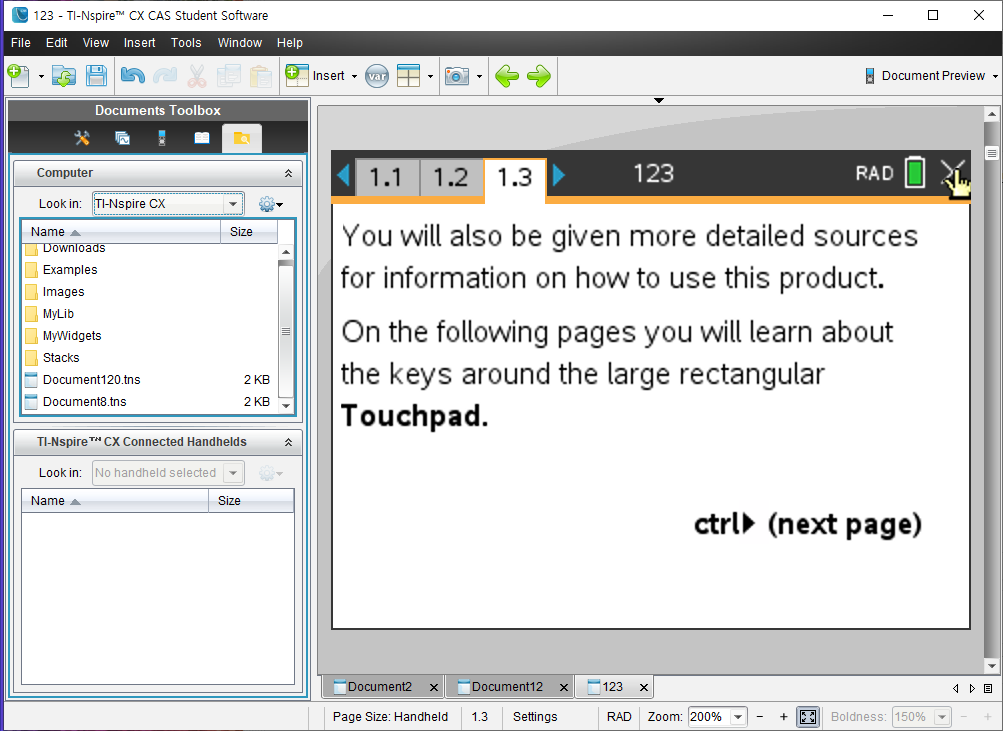Open the handheld emulator toolbox tab
The image size is (1003, 731).
coord(162,138)
